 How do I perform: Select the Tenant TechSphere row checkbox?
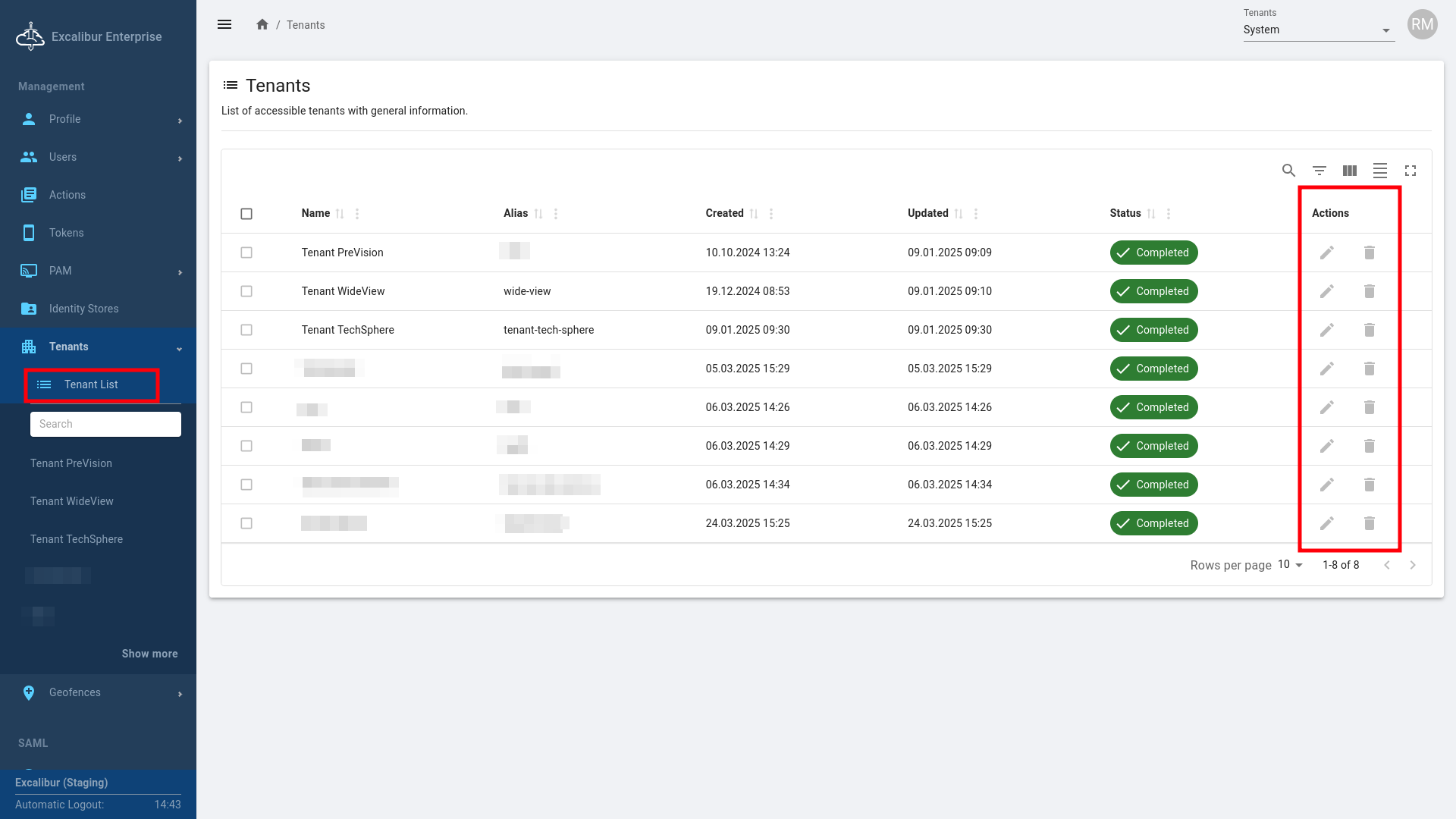tap(246, 330)
